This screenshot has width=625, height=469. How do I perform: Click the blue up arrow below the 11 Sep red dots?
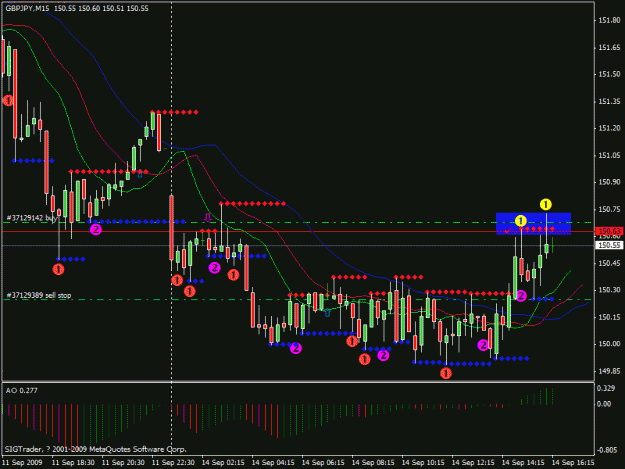(x=140, y=174)
